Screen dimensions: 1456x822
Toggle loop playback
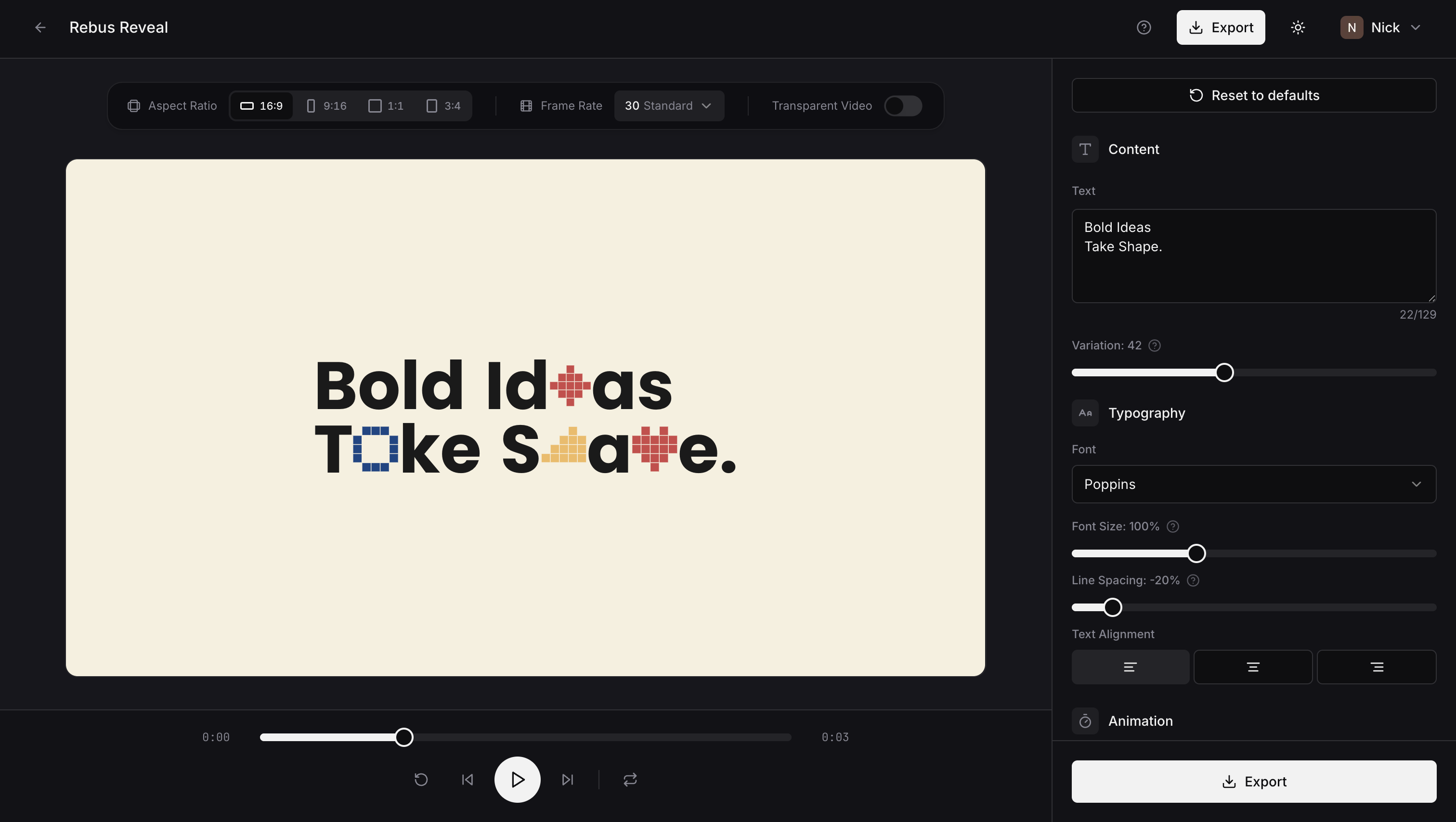tap(630, 780)
